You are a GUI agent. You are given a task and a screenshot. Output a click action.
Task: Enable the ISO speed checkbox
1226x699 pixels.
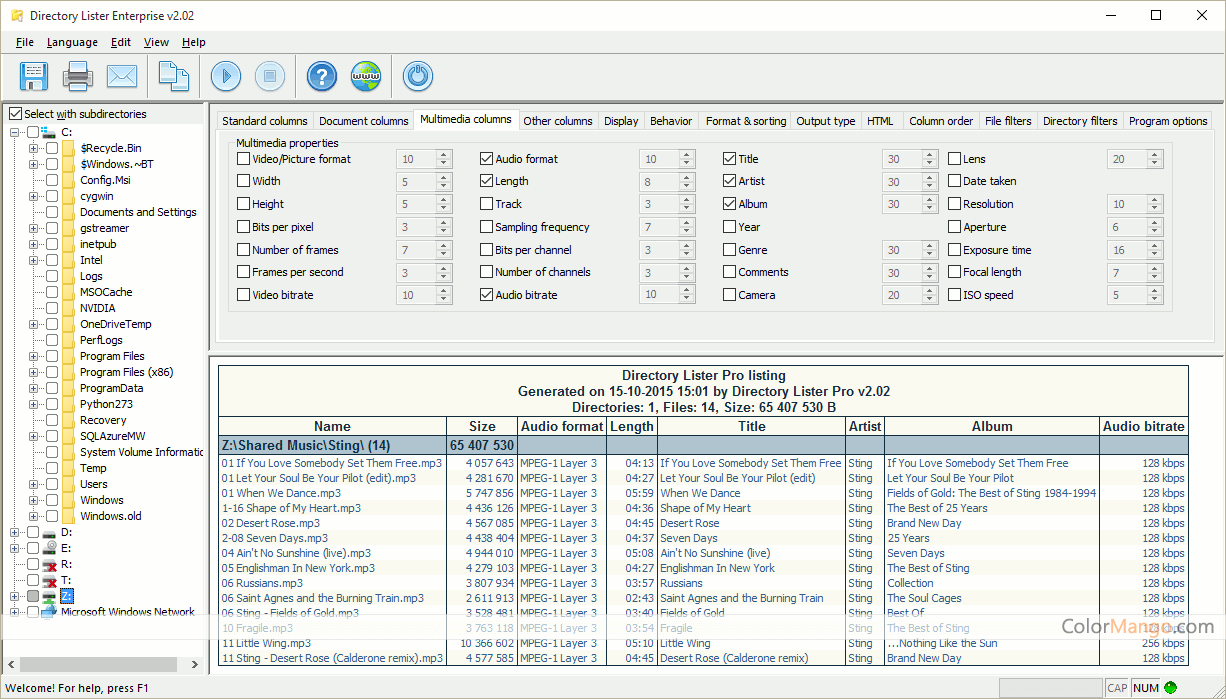pyautogui.click(x=954, y=295)
